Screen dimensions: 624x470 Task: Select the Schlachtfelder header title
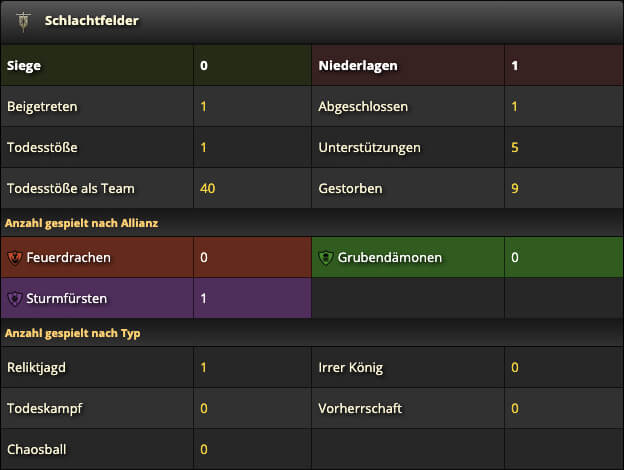pyautogui.click(x=92, y=21)
